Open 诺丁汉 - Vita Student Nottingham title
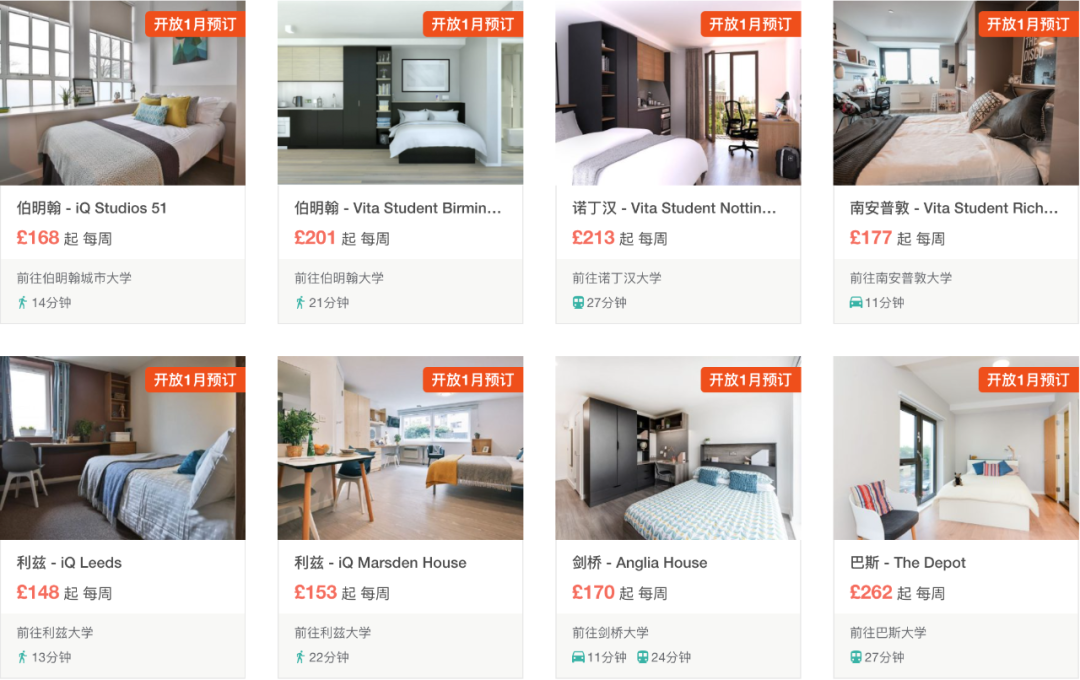Viewport: 1080px width, 680px height. pos(674,208)
